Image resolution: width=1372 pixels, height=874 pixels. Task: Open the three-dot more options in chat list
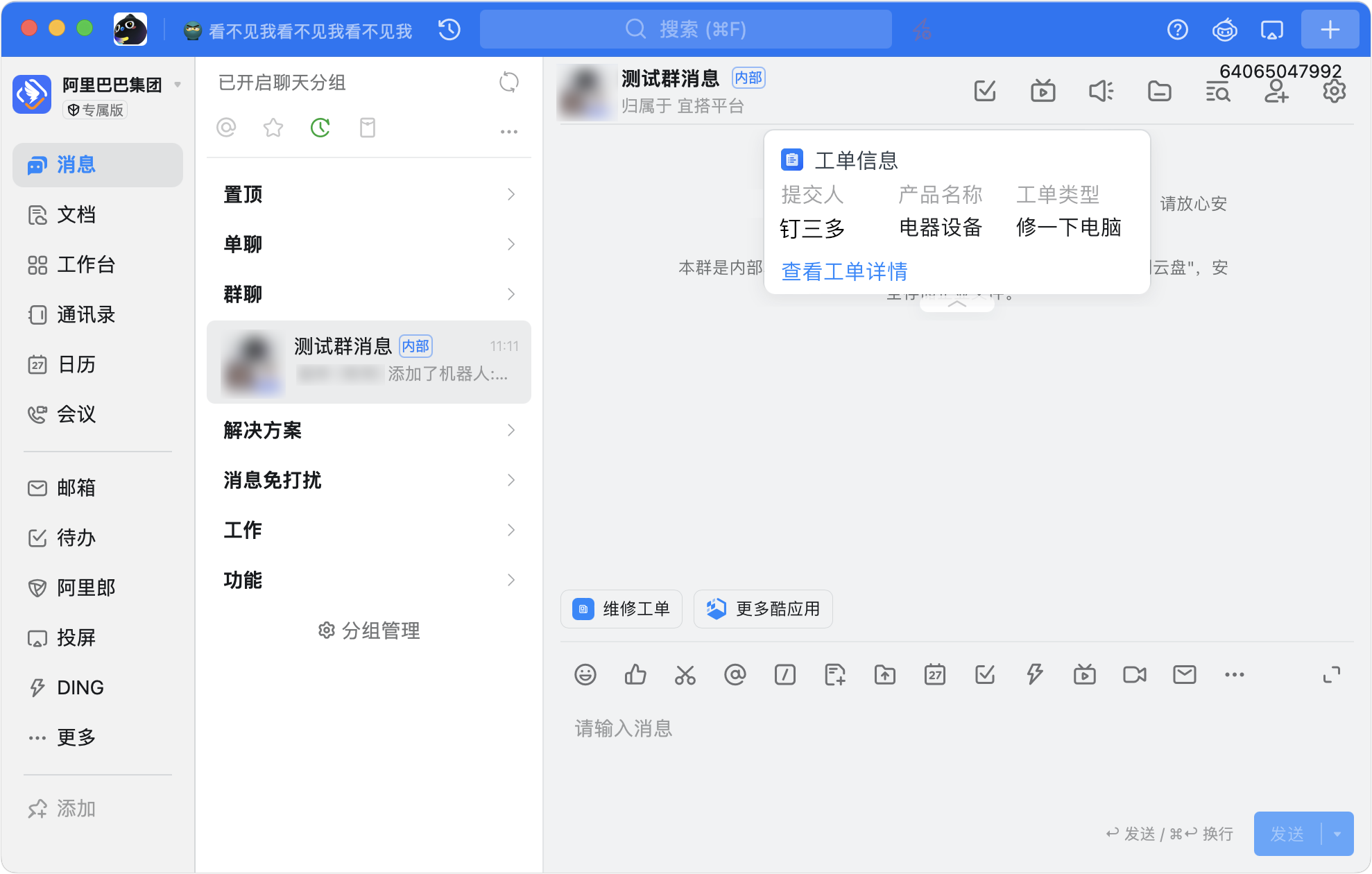[509, 131]
